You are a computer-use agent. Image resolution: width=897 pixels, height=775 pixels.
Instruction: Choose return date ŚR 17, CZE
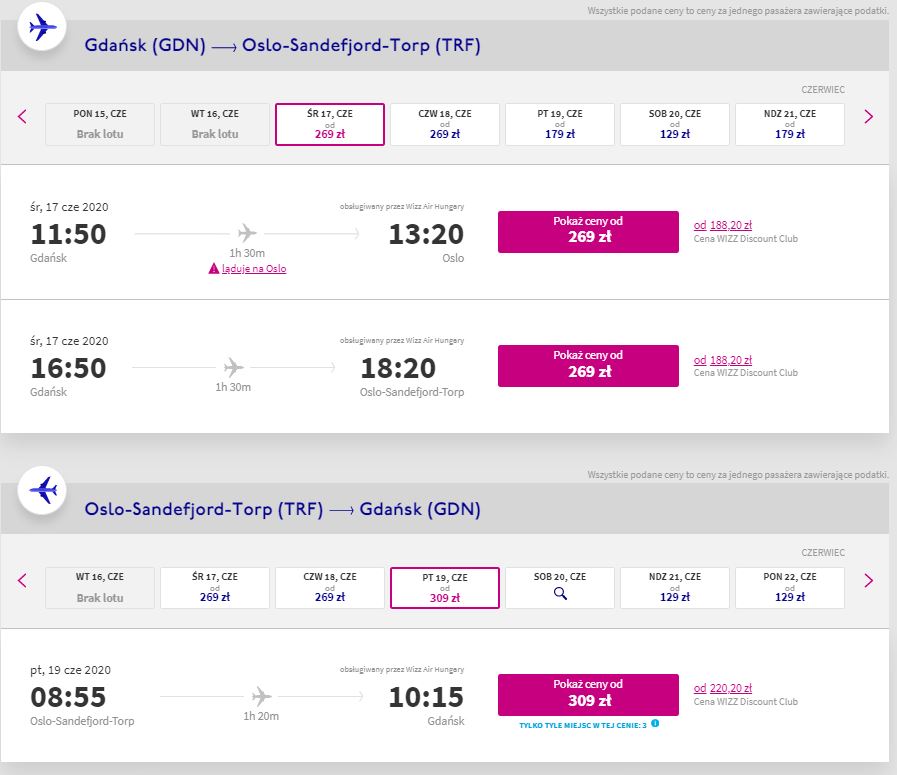215,588
